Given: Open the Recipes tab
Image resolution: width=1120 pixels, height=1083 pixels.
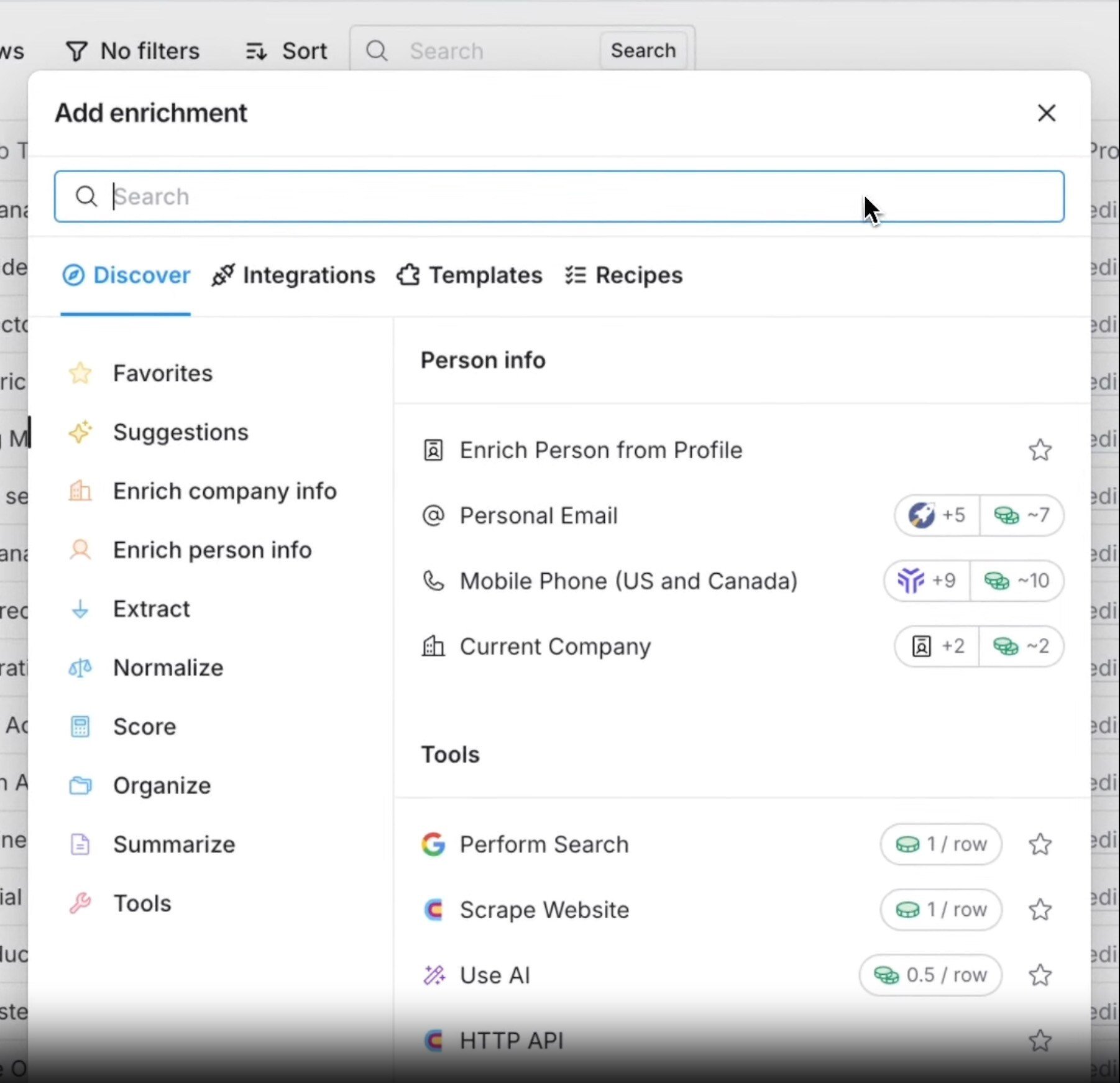Looking at the screenshot, I should tap(624, 275).
